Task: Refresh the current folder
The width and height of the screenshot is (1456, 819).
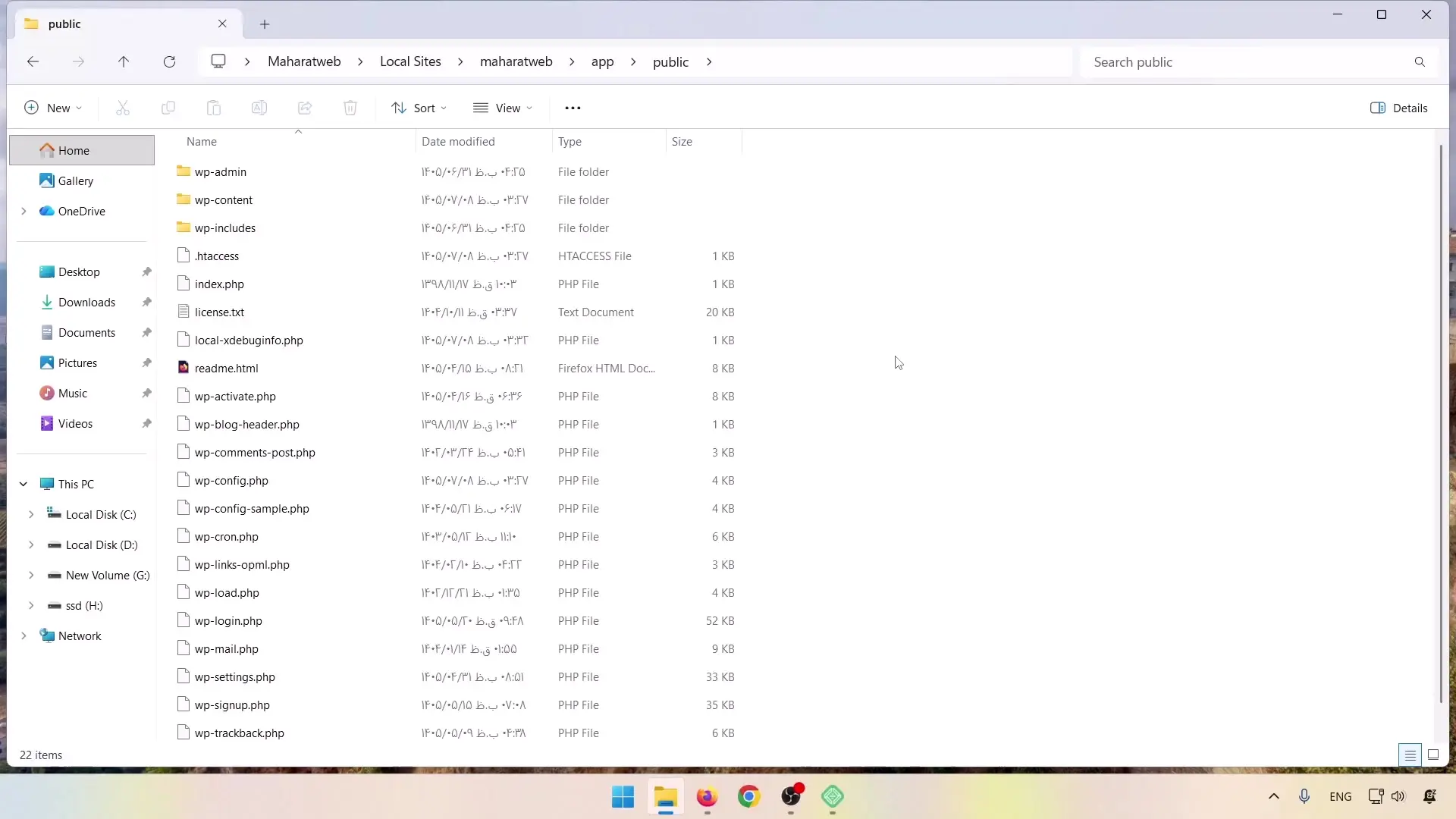Action: (x=170, y=61)
